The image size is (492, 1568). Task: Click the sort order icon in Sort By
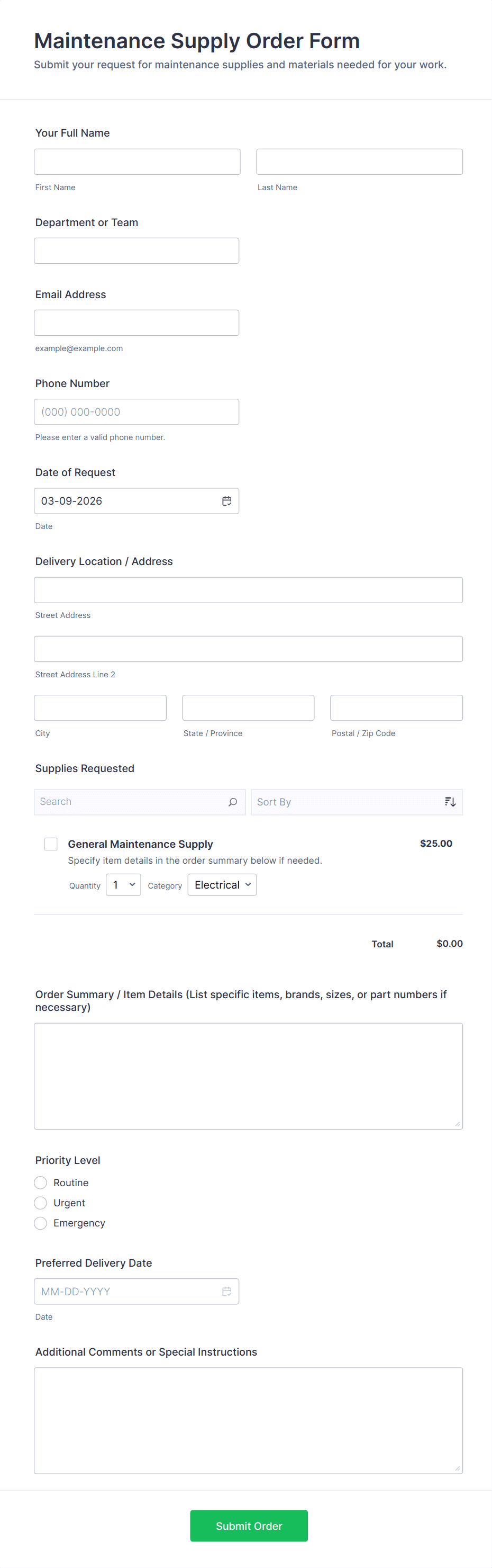coord(450,802)
